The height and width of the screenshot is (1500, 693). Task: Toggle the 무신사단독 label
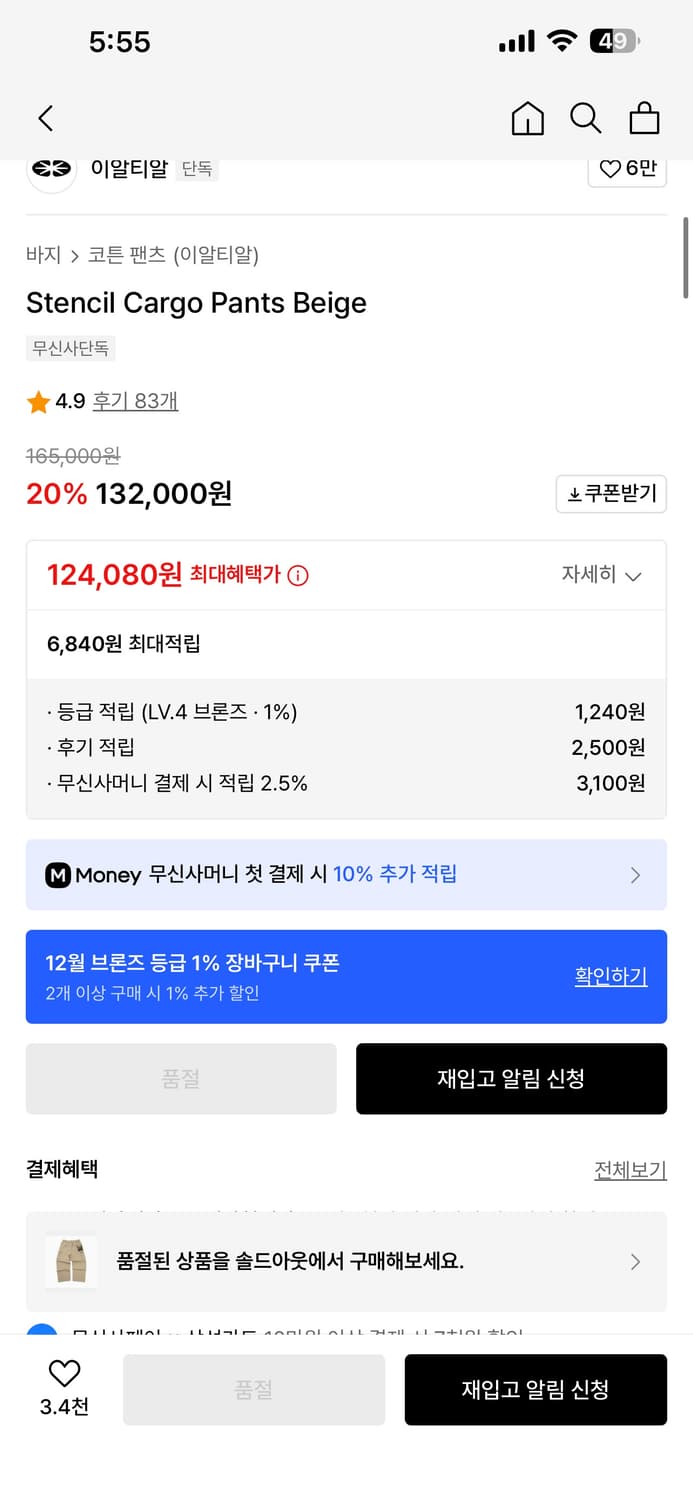tap(70, 348)
